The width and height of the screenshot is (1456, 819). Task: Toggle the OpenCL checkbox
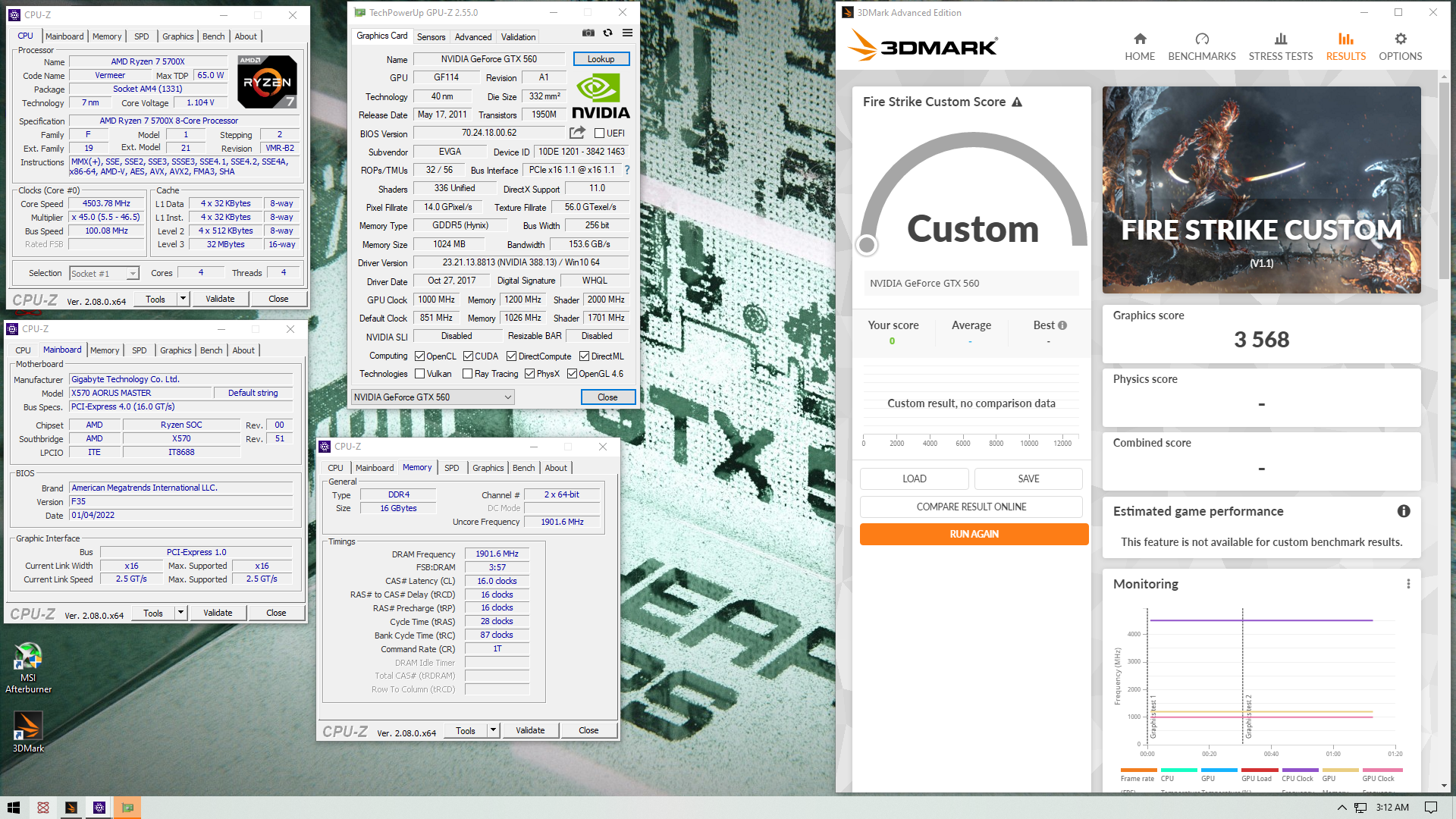click(x=419, y=356)
